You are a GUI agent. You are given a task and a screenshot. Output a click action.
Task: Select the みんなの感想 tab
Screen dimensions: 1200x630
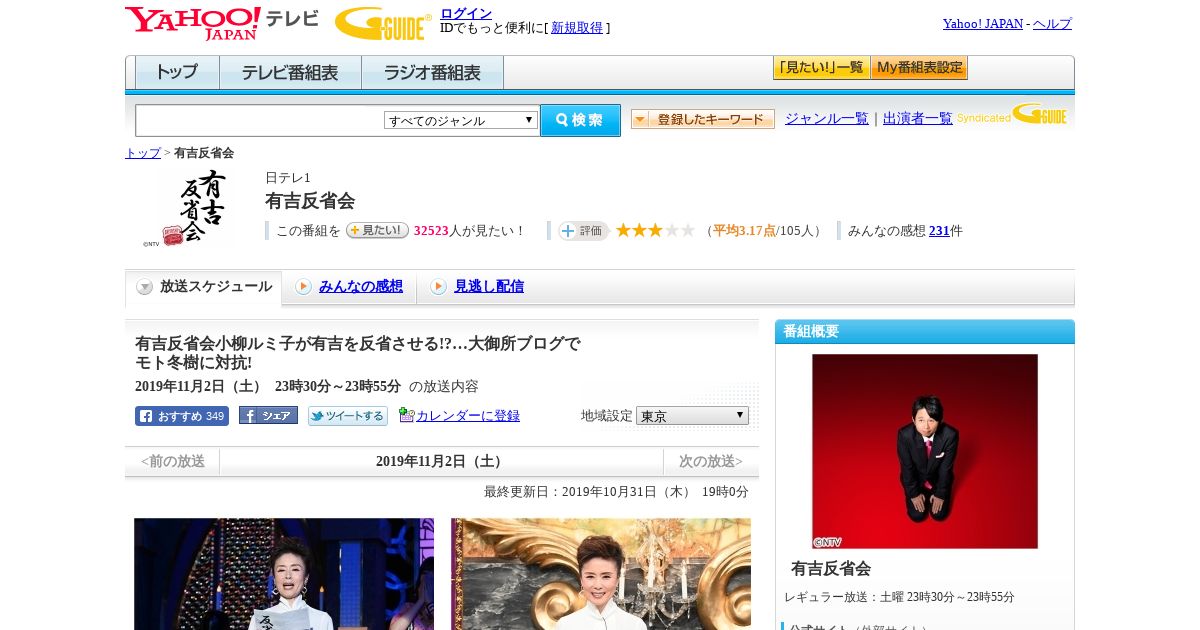361,286
